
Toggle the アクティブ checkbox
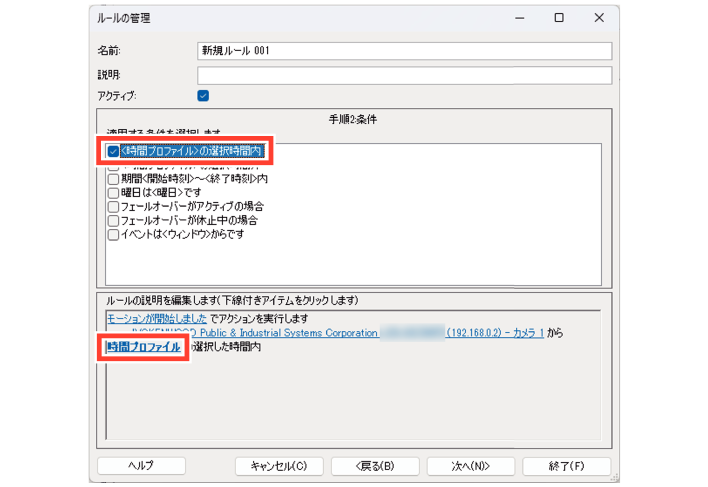(203, 96)
